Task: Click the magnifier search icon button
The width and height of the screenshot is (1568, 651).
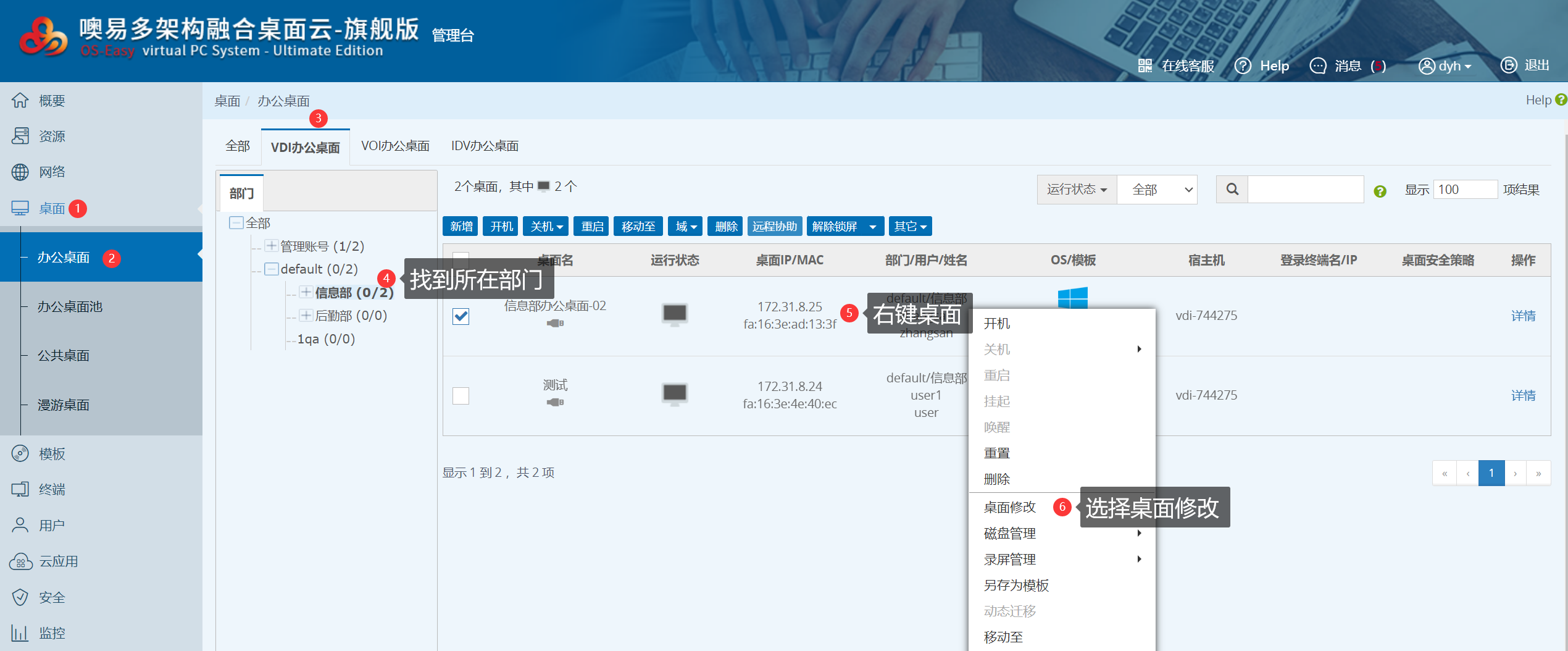Action: (1232, 190)
